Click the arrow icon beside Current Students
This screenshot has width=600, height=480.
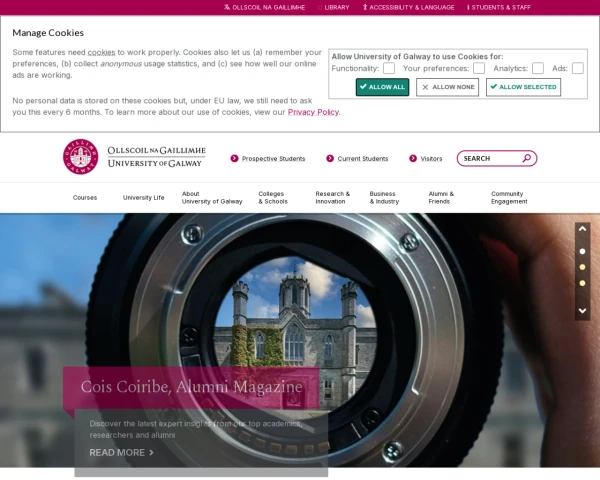point(329,158)
